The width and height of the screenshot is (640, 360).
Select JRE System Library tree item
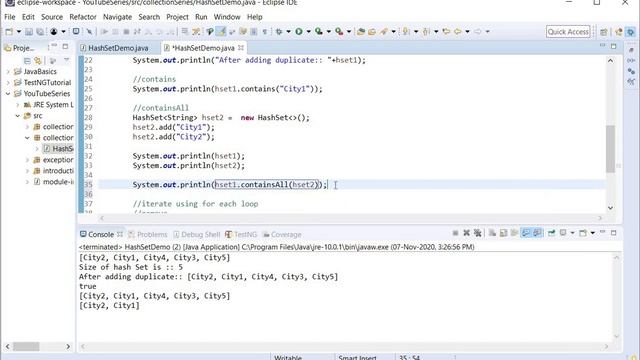tap(49, 104)
